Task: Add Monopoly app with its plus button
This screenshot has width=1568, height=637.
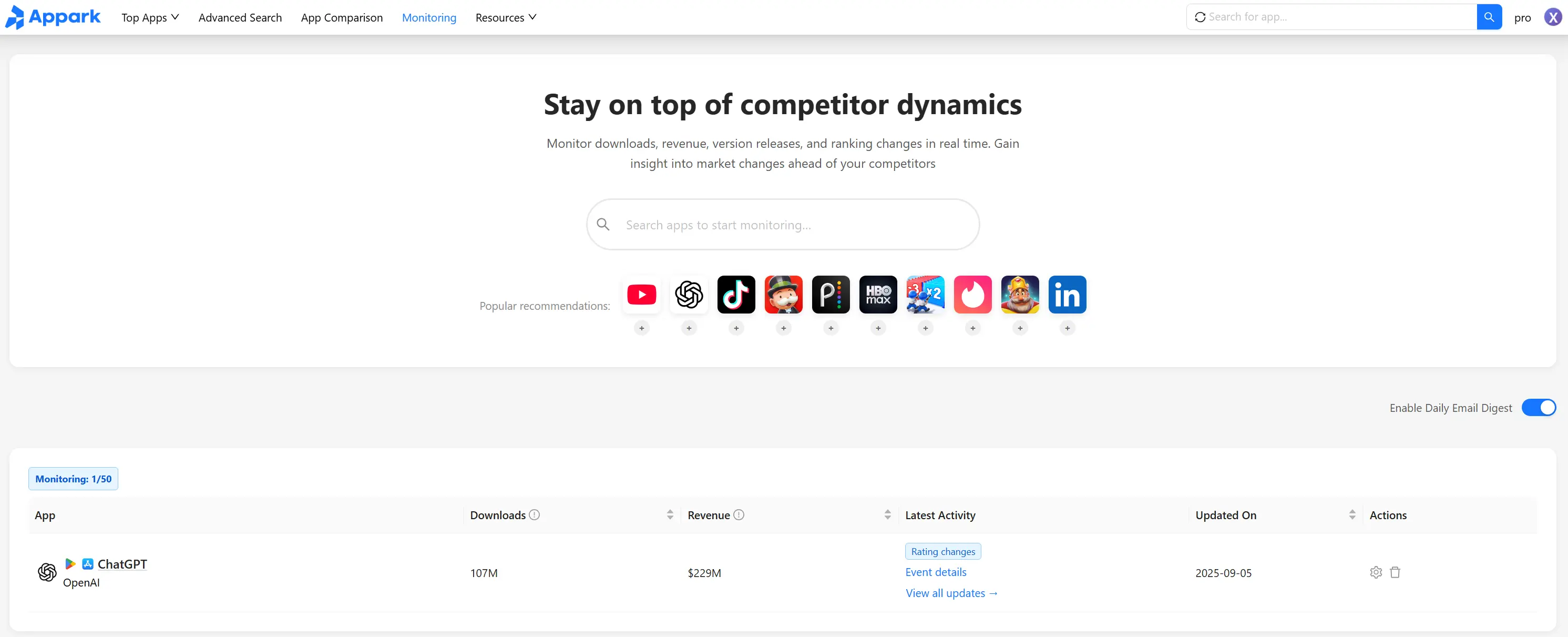Action: (783, 328)
